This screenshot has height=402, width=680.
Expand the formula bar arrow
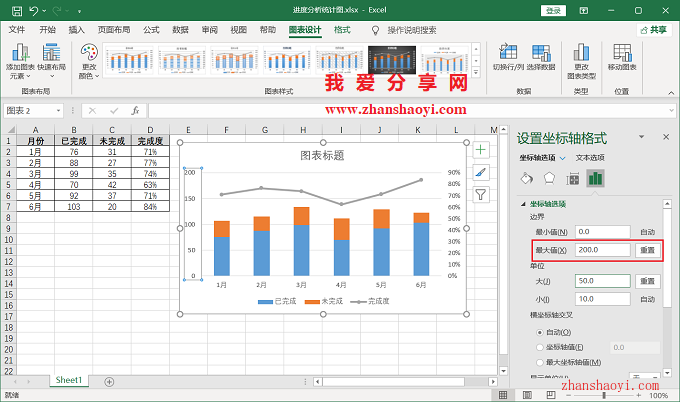[671, 111]
